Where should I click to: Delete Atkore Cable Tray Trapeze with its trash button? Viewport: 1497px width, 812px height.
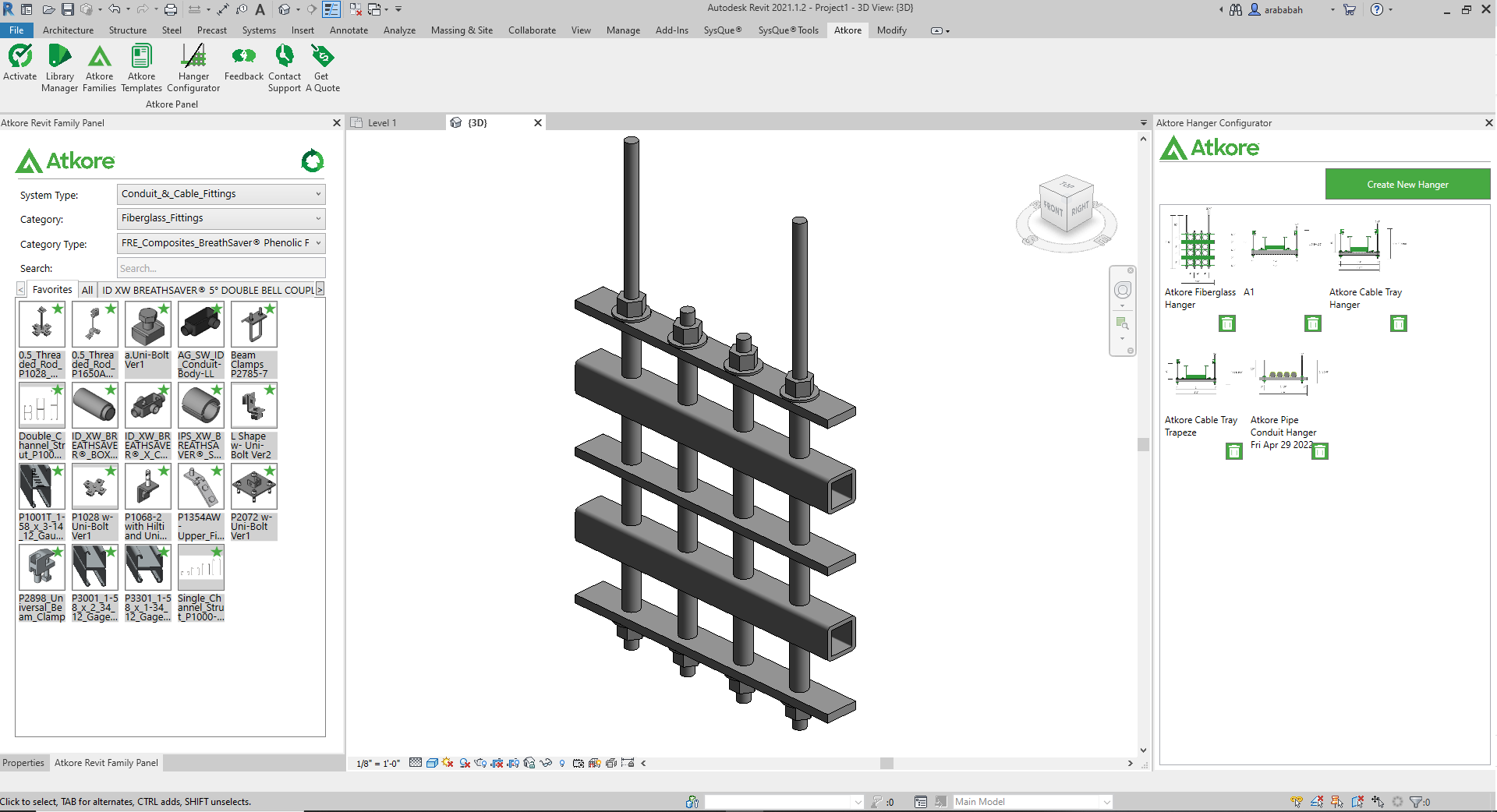coord(1234,451)
